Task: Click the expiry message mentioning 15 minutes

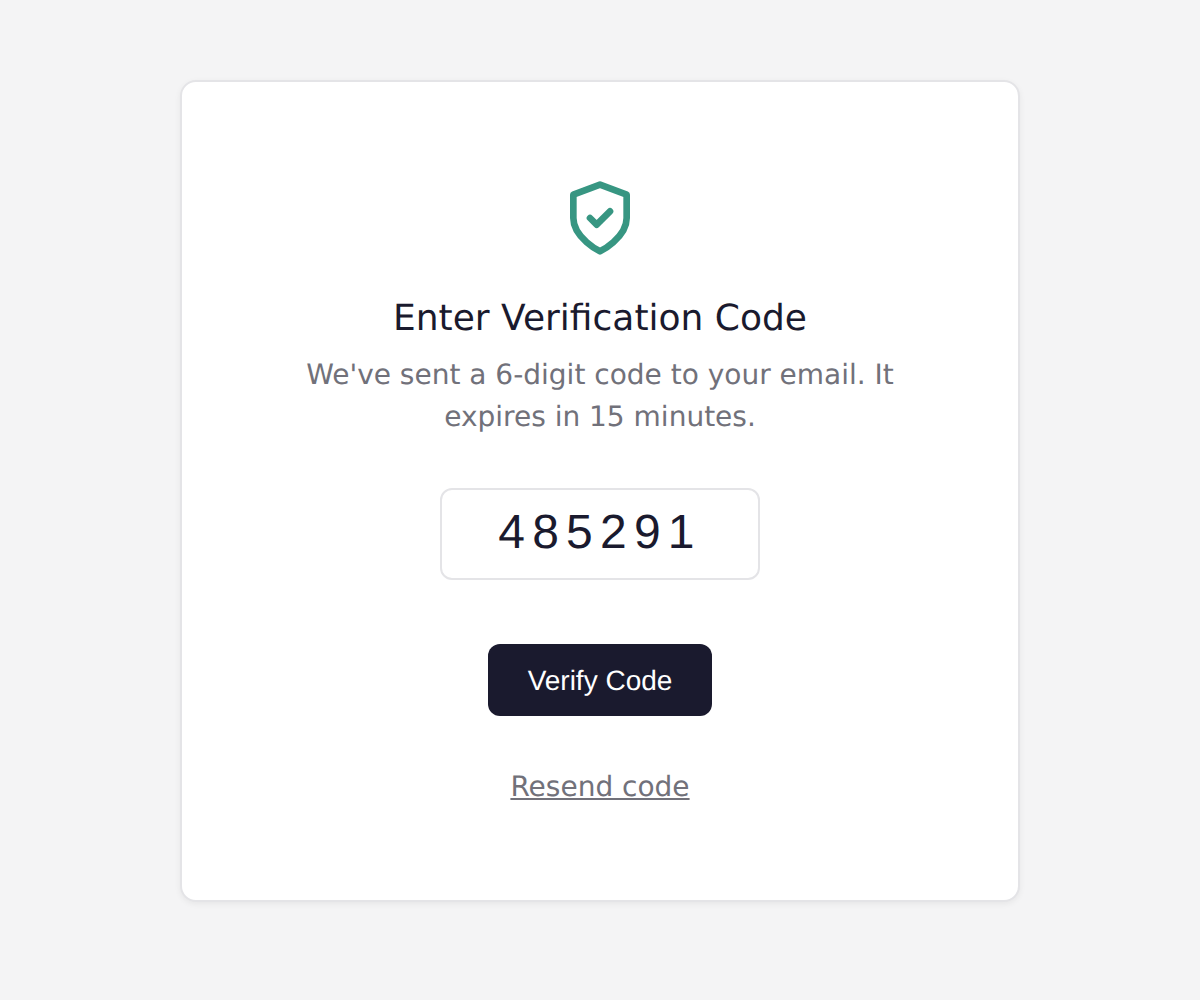Action: pyautogui.click(x=600, y=416)
